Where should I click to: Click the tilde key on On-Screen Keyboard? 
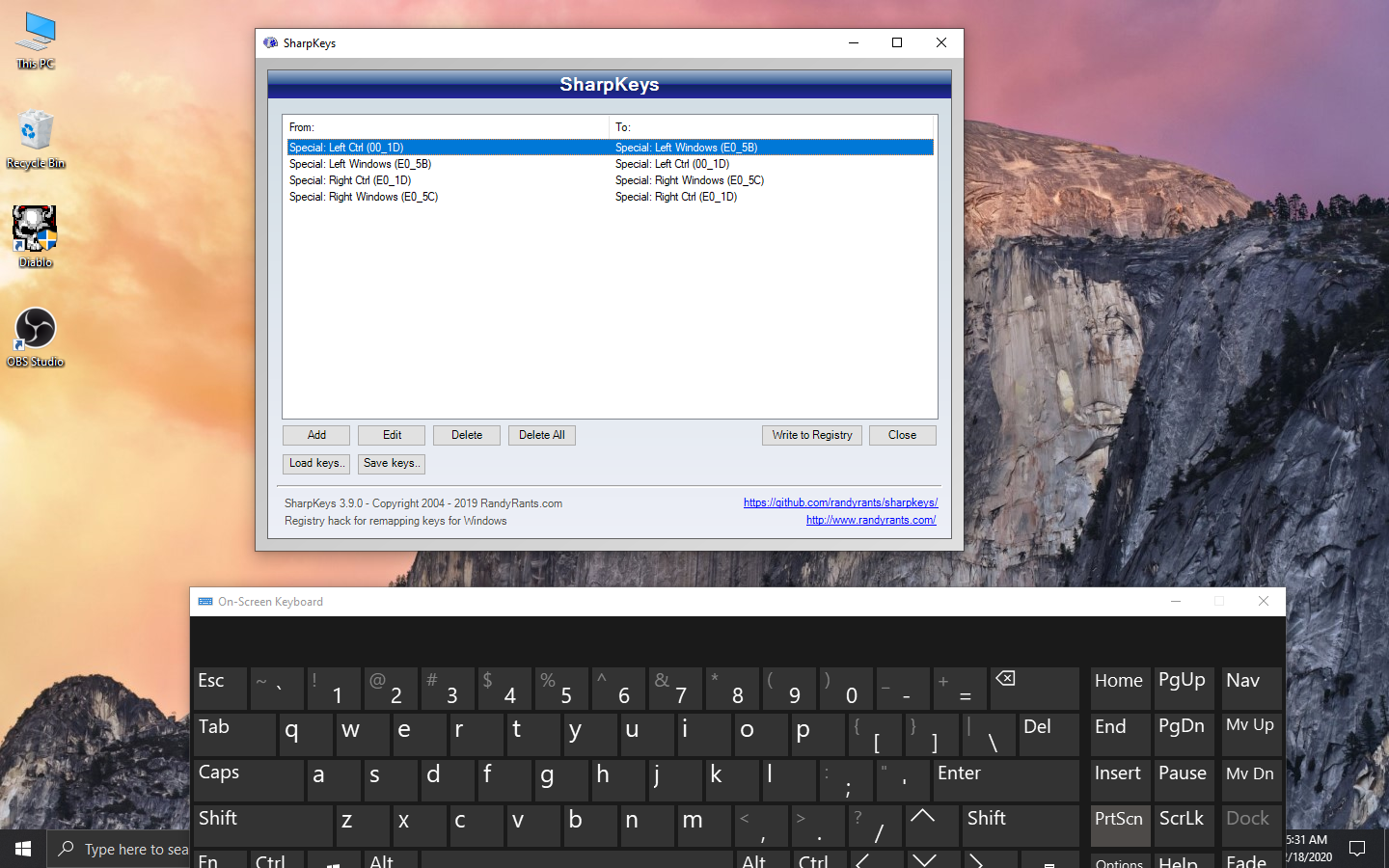278,689
